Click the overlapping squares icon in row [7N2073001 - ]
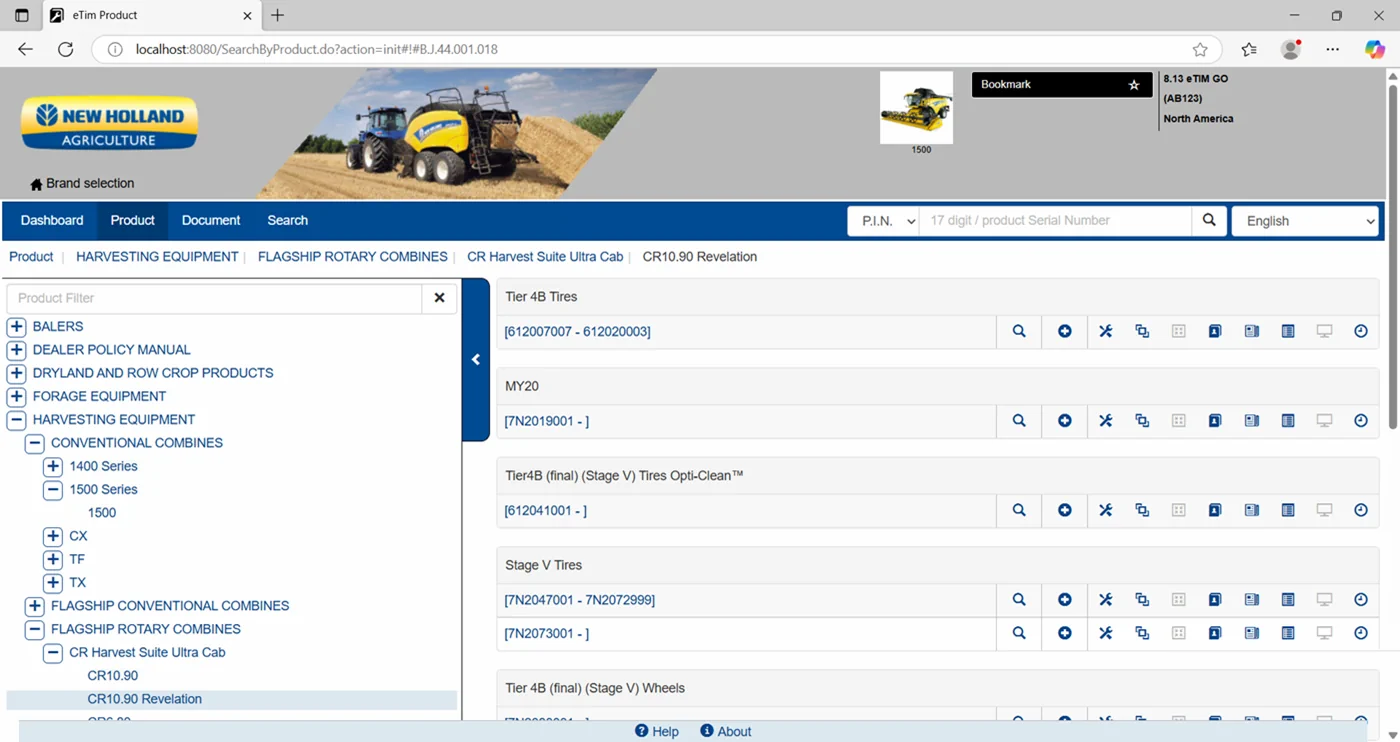1400x742 pixels. pos(1142,633)
